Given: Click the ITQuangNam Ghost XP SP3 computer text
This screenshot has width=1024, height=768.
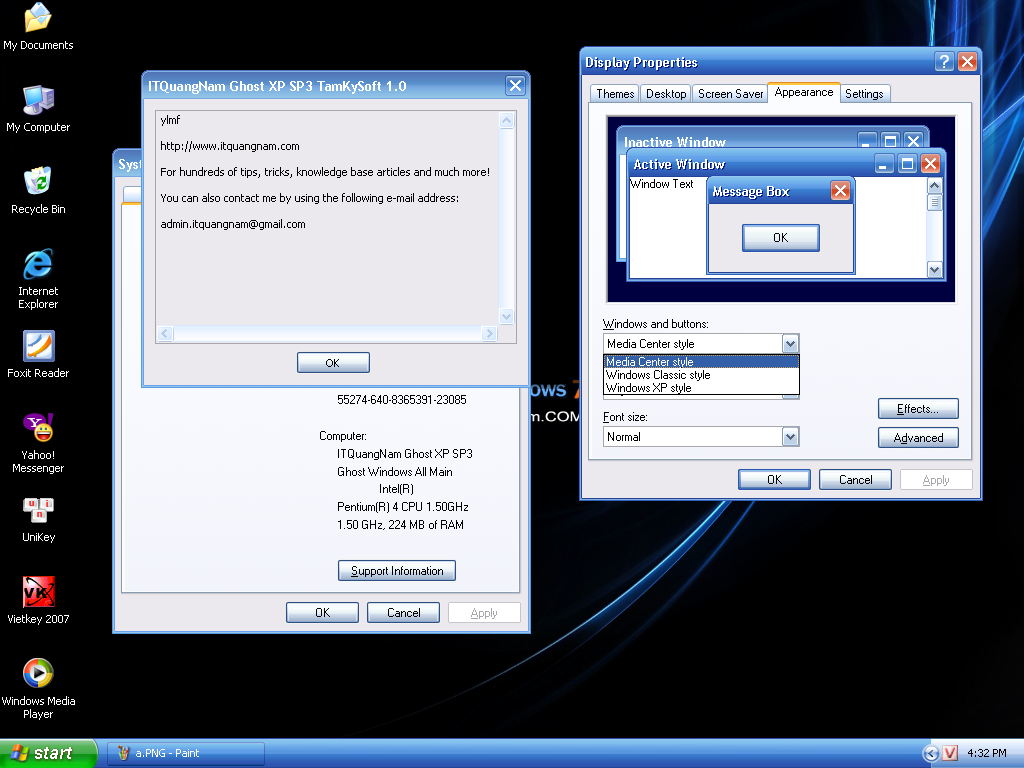Looking at the screenshot, I should [405, 454].
